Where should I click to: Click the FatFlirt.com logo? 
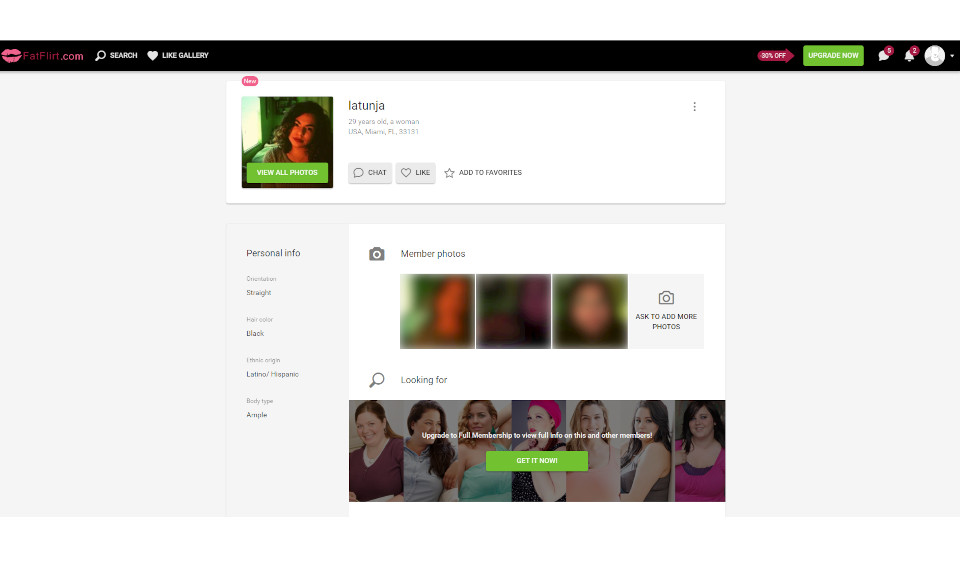tap(43, 56)
